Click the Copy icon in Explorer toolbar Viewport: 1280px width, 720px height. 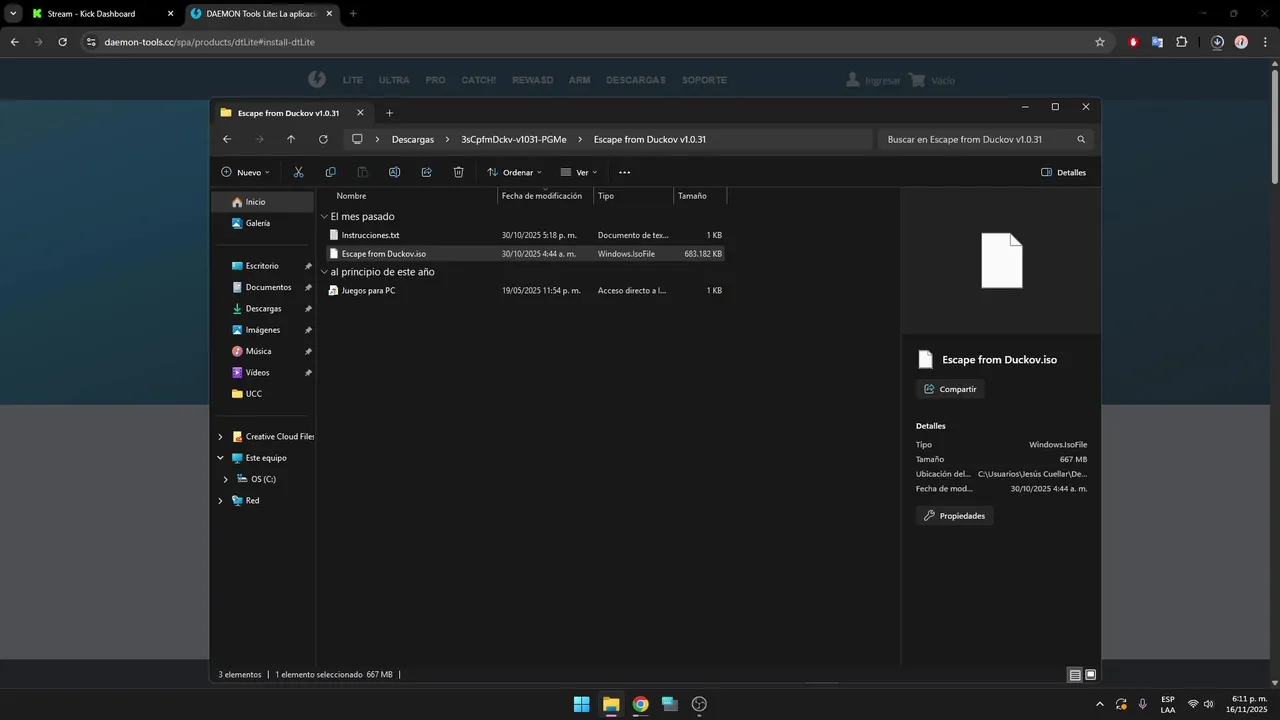click(x=330, y=172)
